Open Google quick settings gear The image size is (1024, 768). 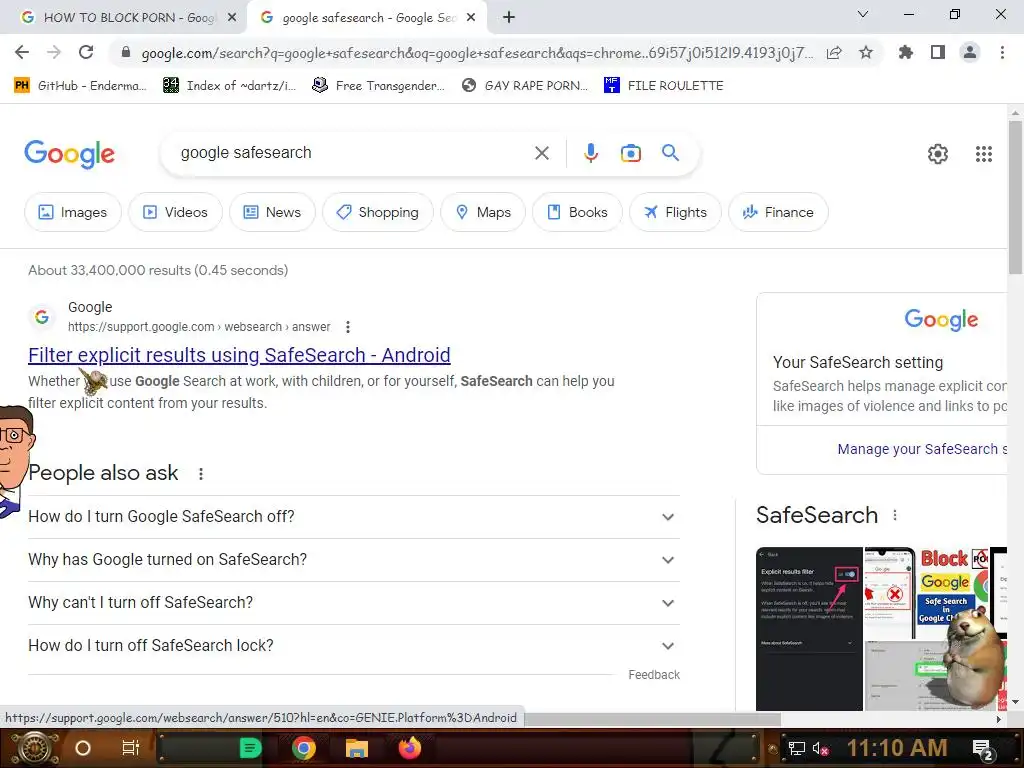[x=938, y=153]
